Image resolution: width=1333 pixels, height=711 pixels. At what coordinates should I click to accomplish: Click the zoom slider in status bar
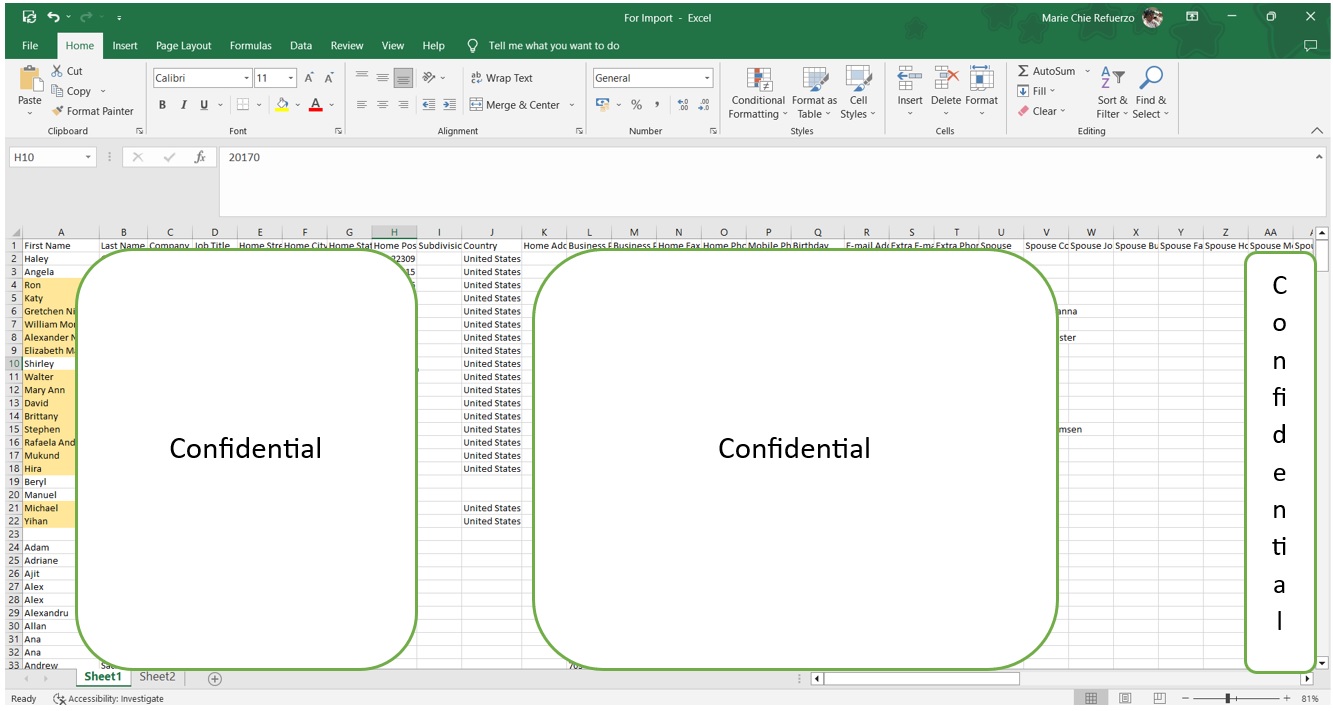pos(1228,698)
